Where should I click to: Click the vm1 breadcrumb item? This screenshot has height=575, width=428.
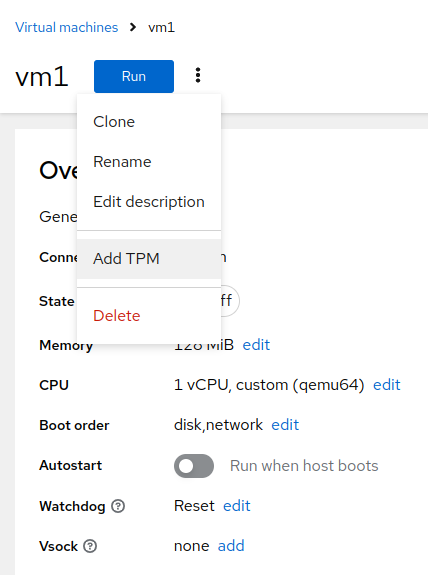click(x=161, y=28)
